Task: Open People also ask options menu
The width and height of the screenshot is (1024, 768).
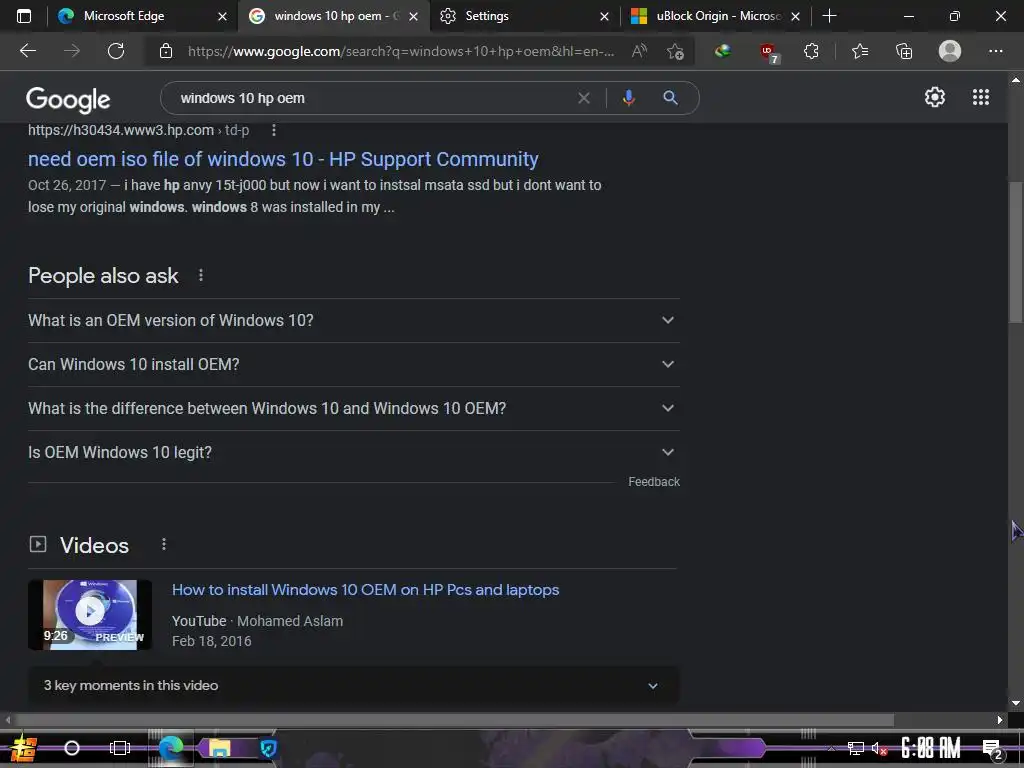Action: pyautogui.click(x=201, y=276)
